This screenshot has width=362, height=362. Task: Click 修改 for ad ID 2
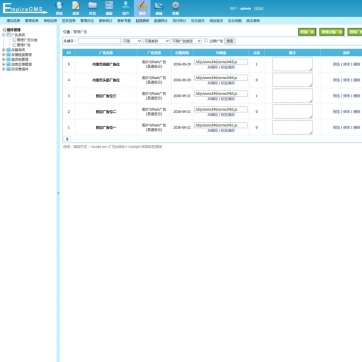click(347, 112)
